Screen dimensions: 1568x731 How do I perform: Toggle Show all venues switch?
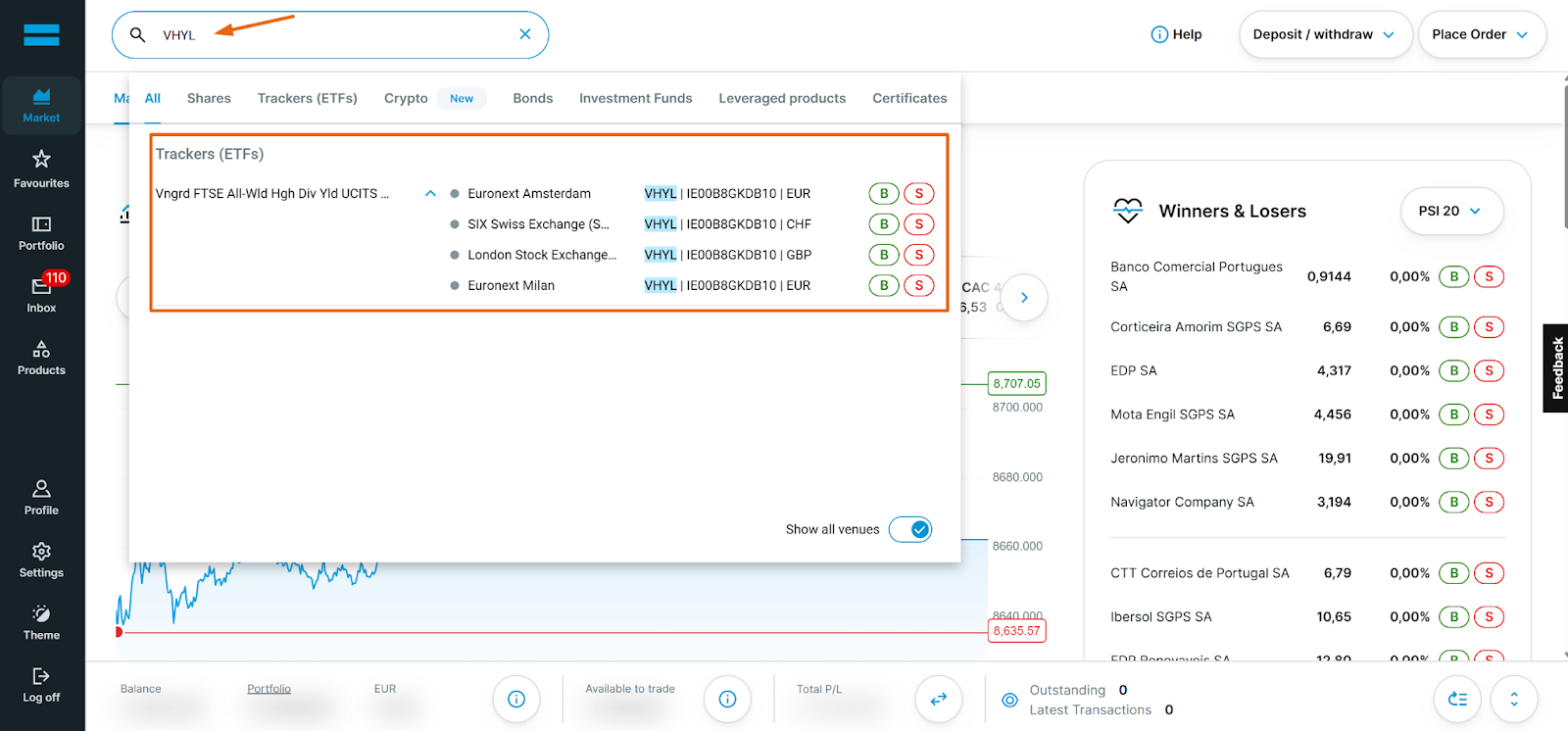910,529
